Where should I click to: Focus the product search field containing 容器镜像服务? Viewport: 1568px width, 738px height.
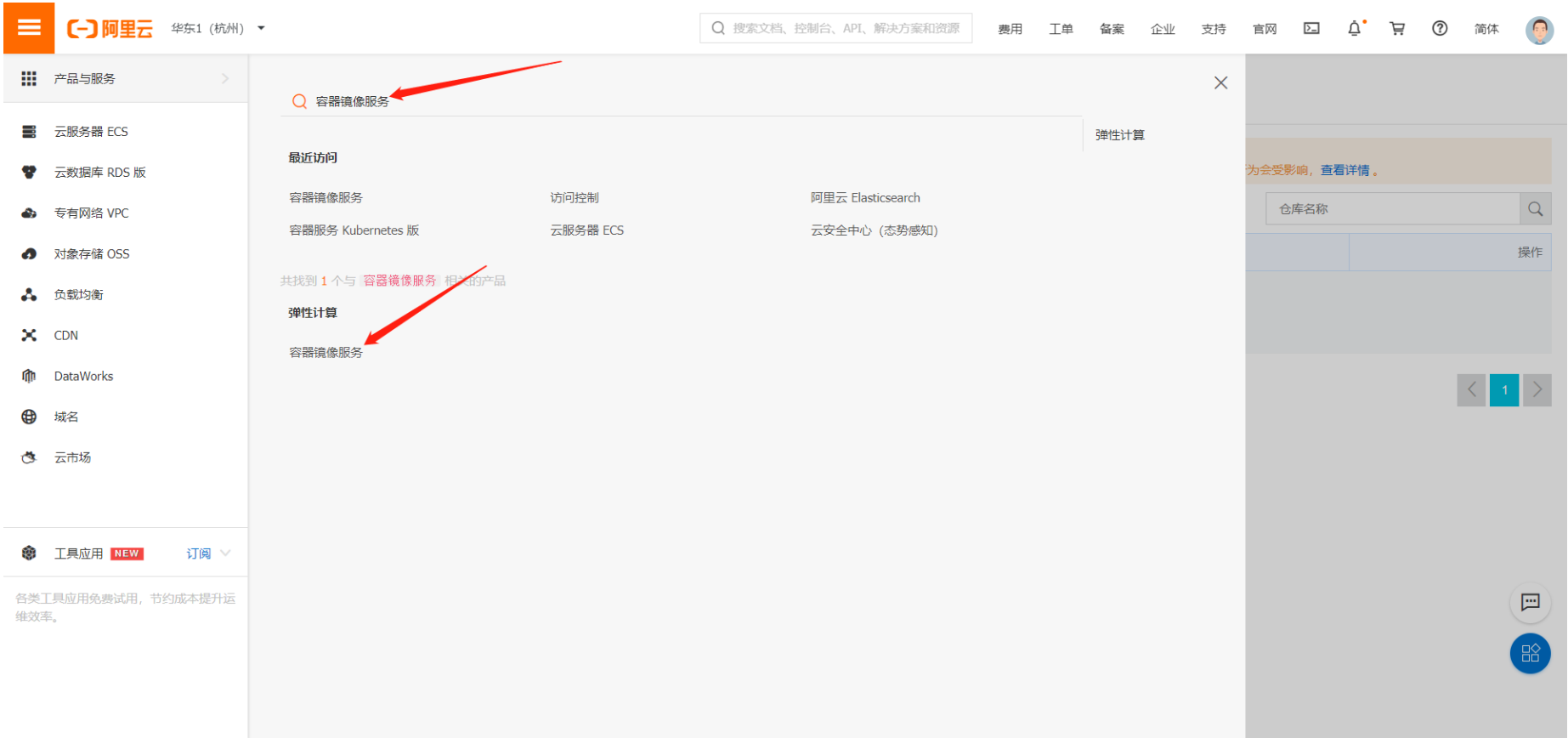681,101
